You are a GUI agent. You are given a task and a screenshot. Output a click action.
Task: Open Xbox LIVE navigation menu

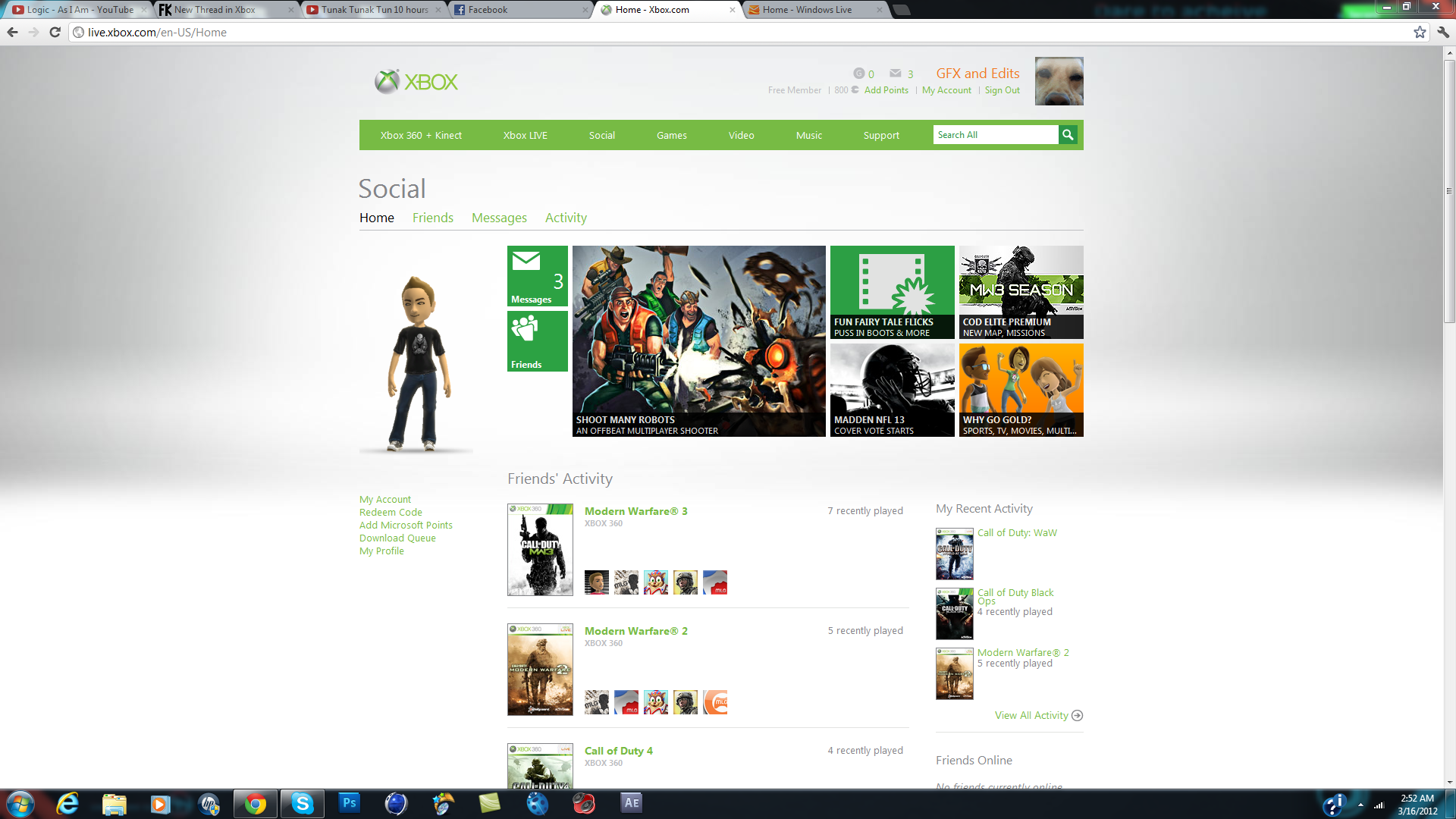[525, 135]
